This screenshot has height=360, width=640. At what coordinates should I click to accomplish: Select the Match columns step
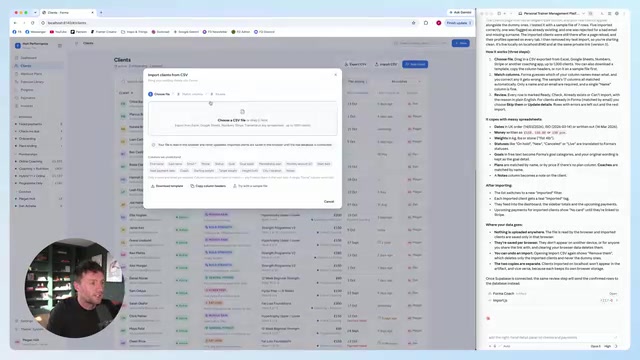190,94
